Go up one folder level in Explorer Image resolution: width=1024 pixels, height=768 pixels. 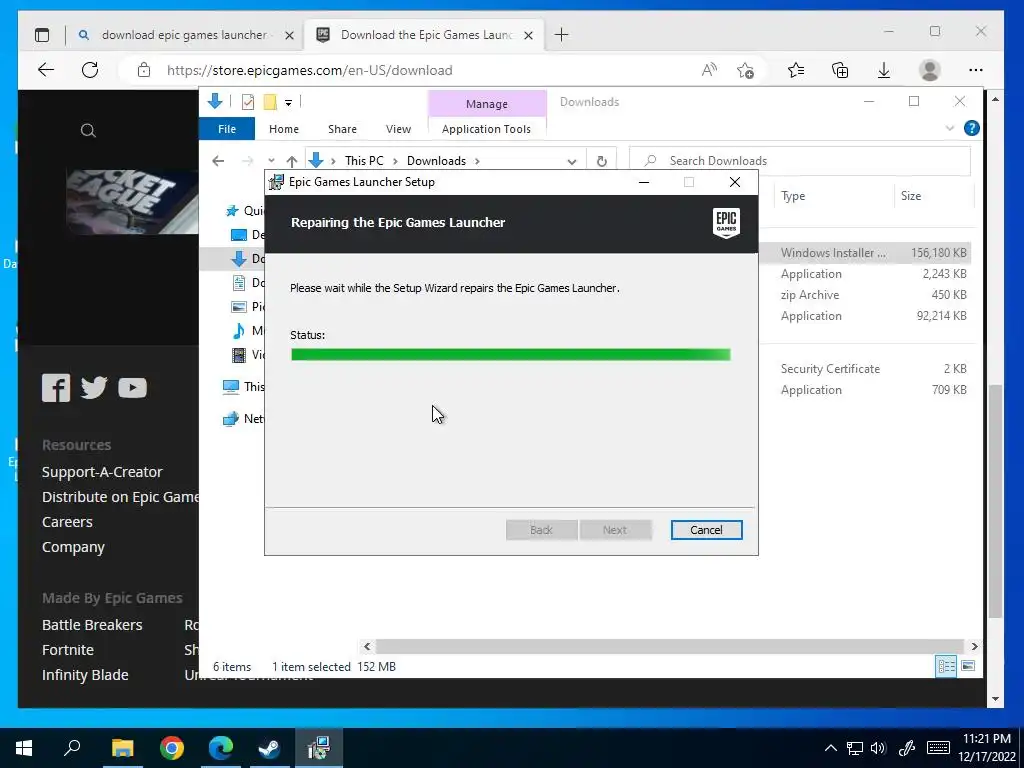292,161
